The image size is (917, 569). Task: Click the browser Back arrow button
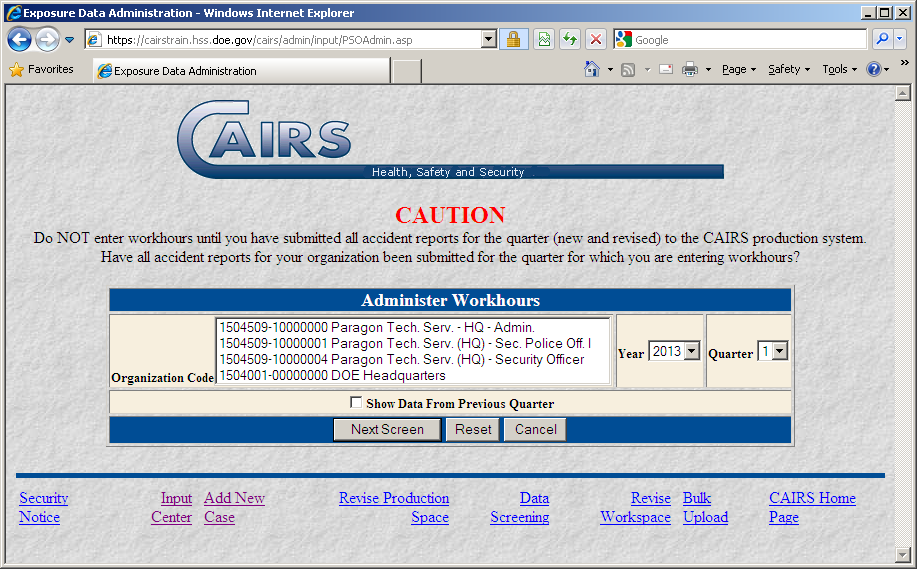point(20,40)
